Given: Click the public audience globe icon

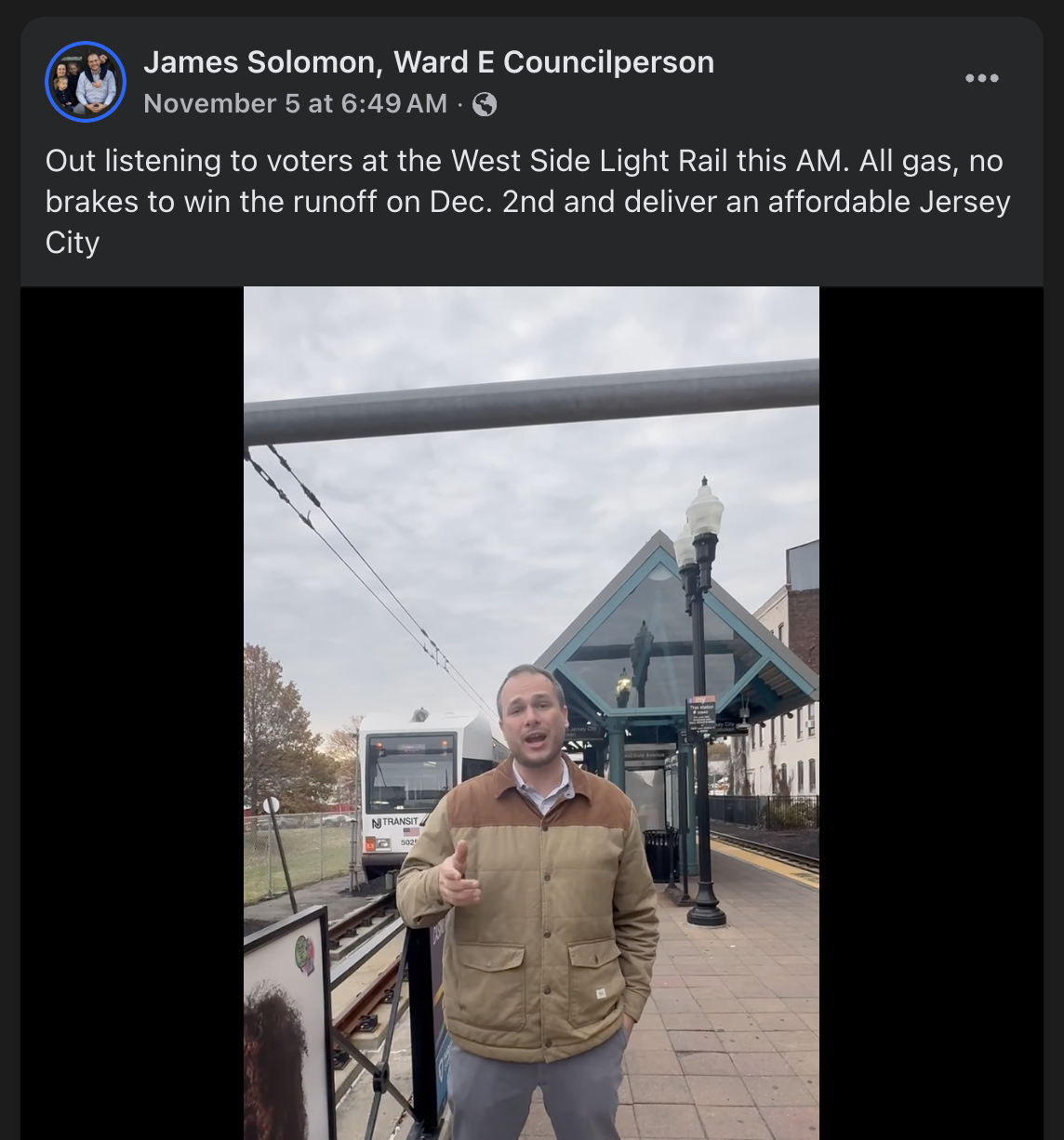Looking at the screenshot, I should (x=485, y=104).
